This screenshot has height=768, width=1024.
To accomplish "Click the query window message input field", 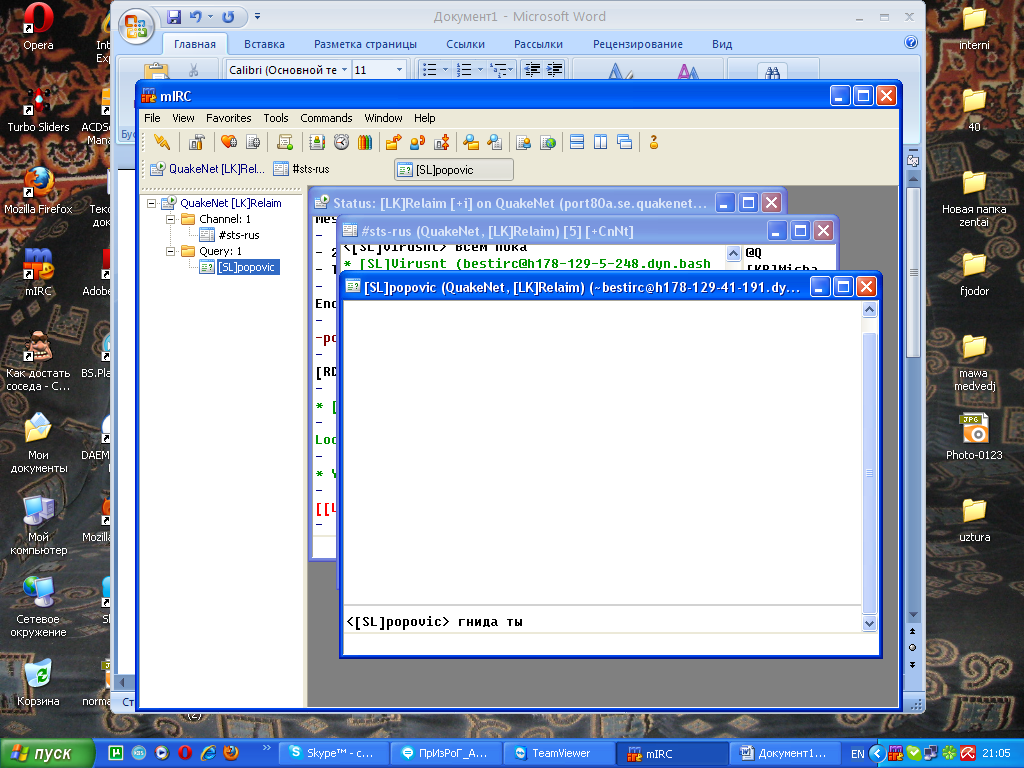I will (609, 643).
